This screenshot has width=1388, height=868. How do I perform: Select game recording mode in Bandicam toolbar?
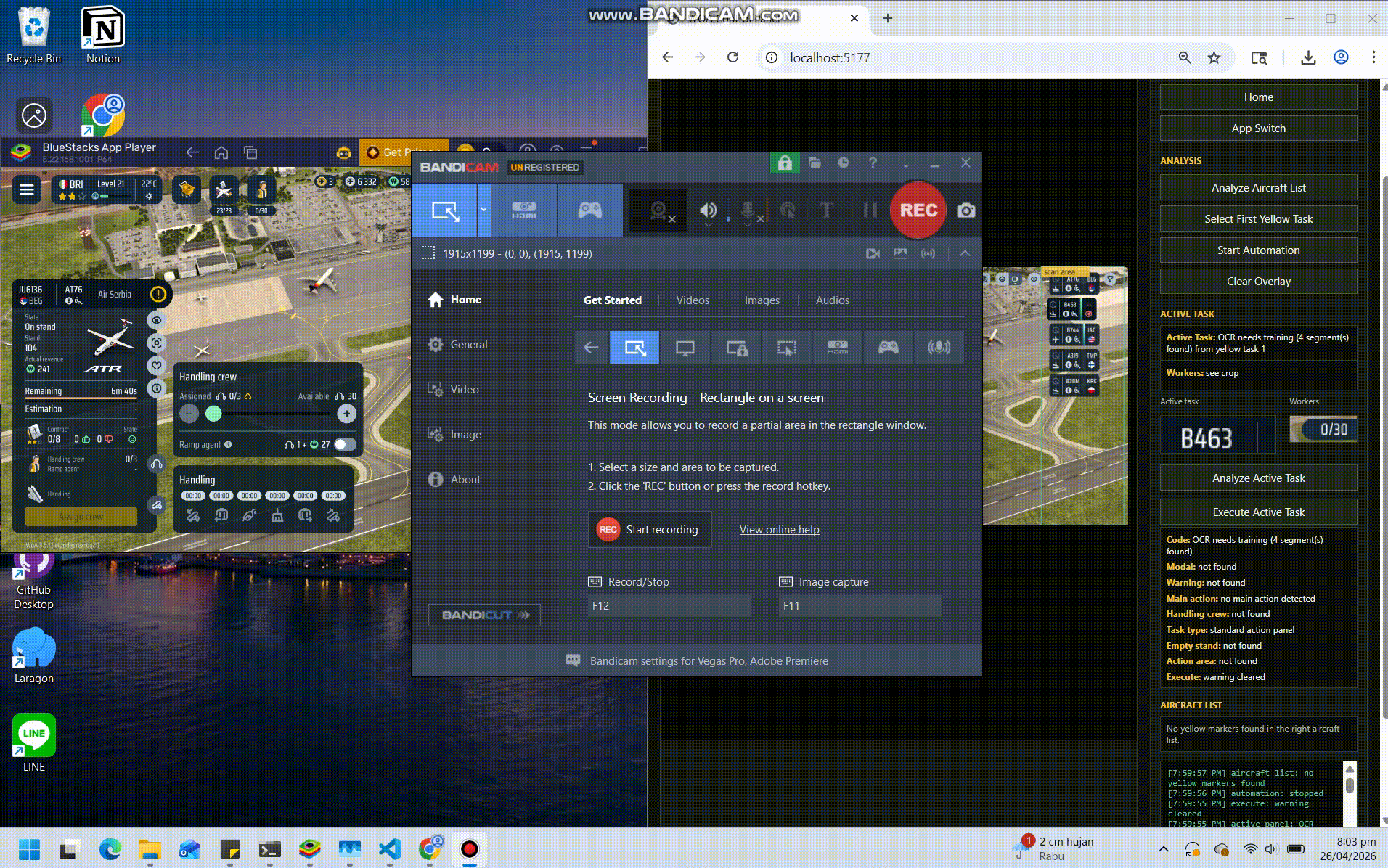pyautogui.click(x=589, y=210)
